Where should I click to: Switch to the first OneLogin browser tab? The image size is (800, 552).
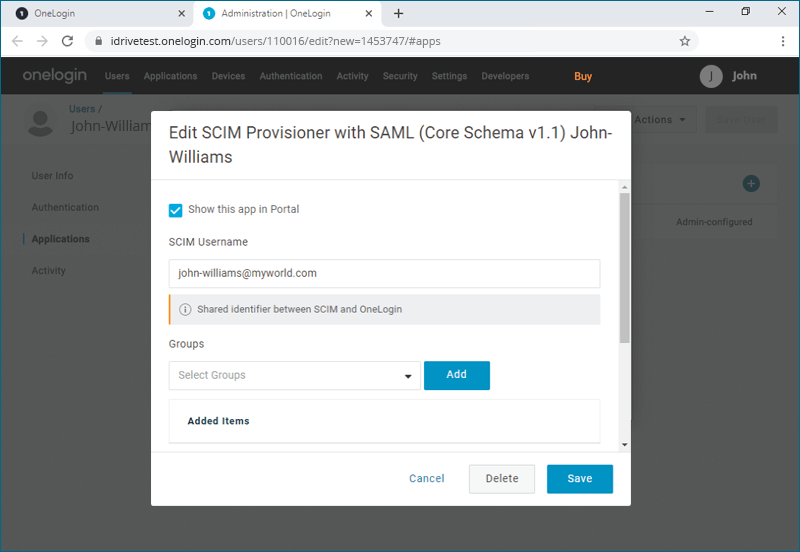tap(95, 13)
